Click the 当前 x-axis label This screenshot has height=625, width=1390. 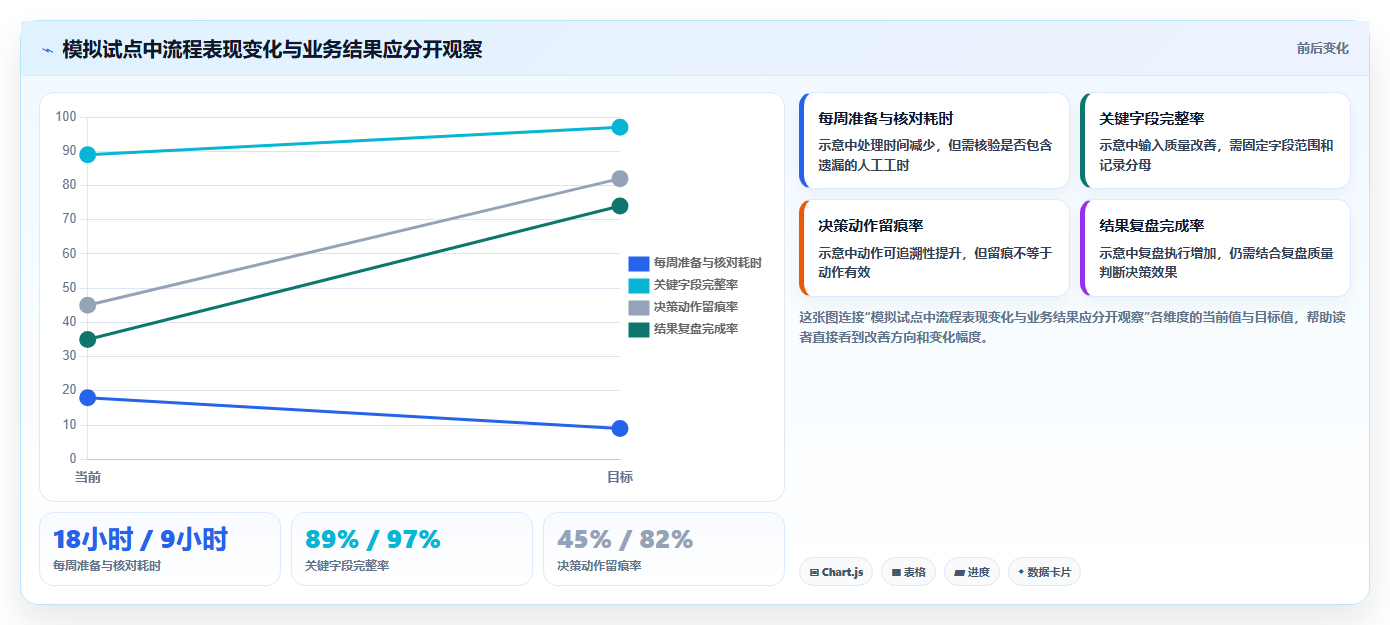pos(88,477)
